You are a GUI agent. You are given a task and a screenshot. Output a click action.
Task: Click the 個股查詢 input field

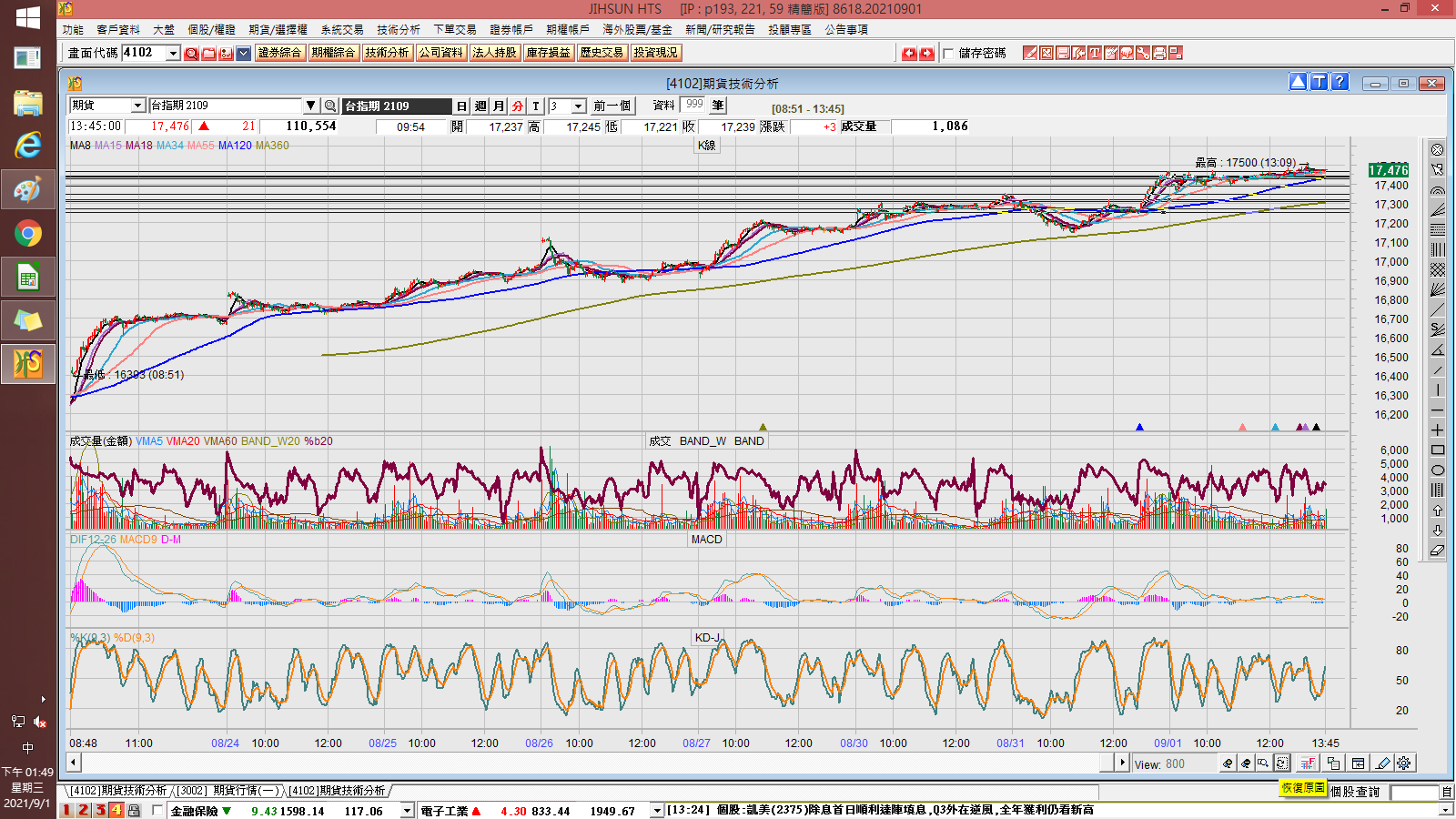(x=1414, y=792)
